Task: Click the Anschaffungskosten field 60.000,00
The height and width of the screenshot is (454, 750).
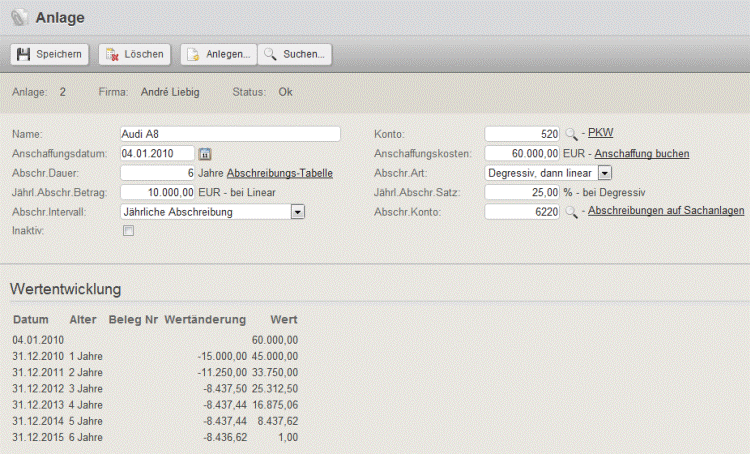Action: coord(522,154)
